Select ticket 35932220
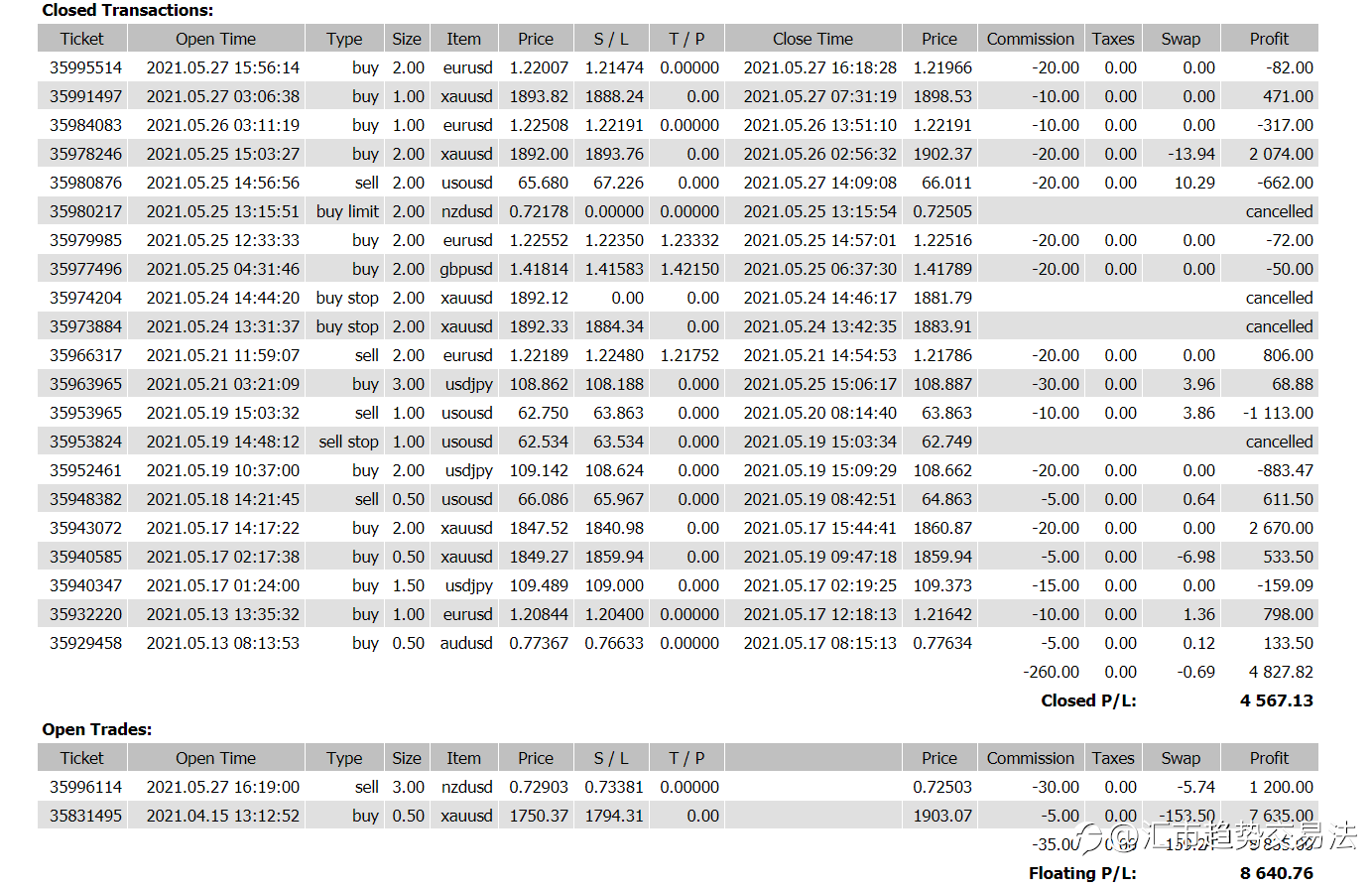Image resolution: width=1372 pixels, height=888 pixels. (86, 614)
